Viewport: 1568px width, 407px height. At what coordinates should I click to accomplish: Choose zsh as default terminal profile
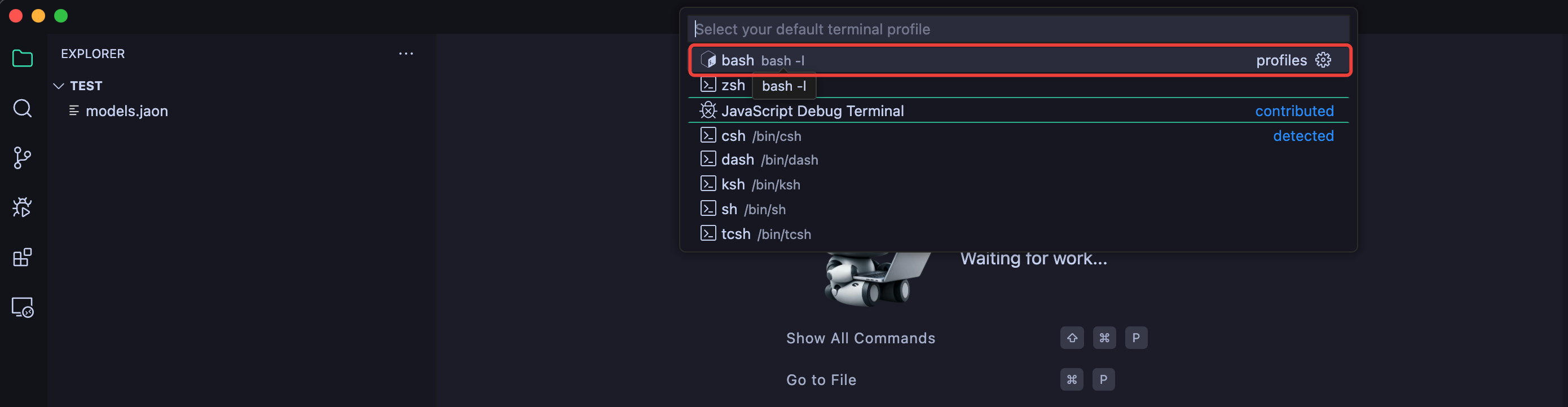click(x=732, y=85)
